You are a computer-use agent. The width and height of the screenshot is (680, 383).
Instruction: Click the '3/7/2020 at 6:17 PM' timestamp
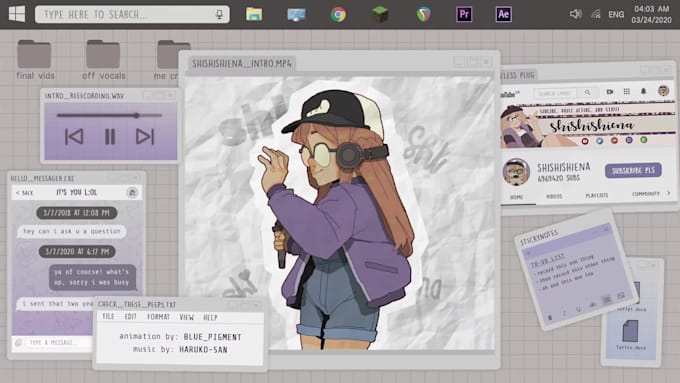[77, 251]
